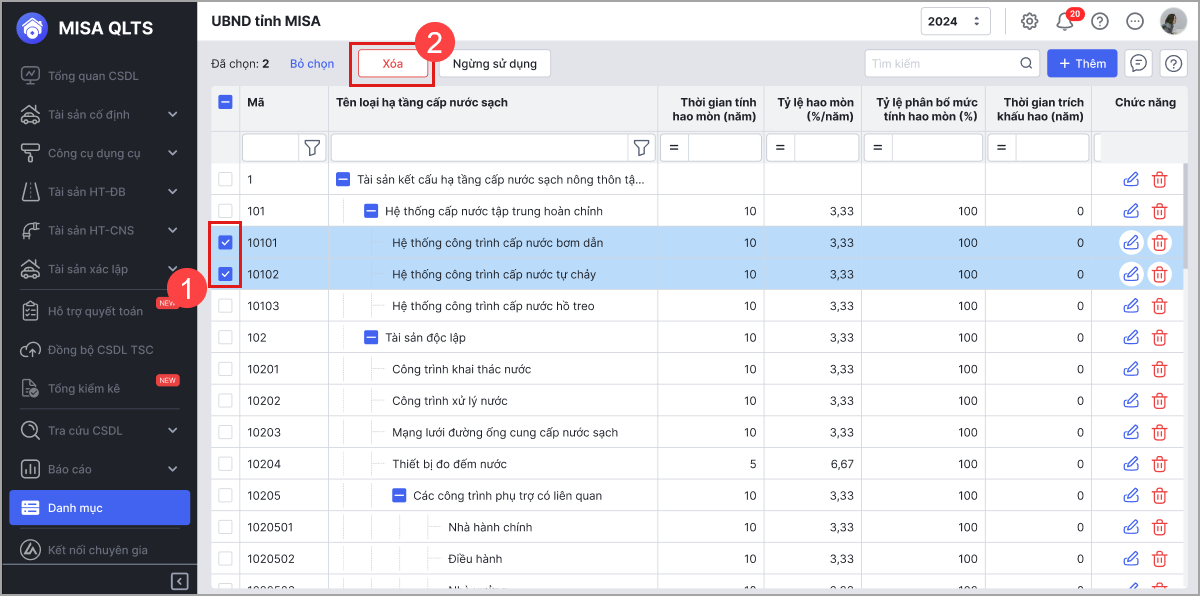Go to Tổng quan CSDL in sidebar

[92, 75]
